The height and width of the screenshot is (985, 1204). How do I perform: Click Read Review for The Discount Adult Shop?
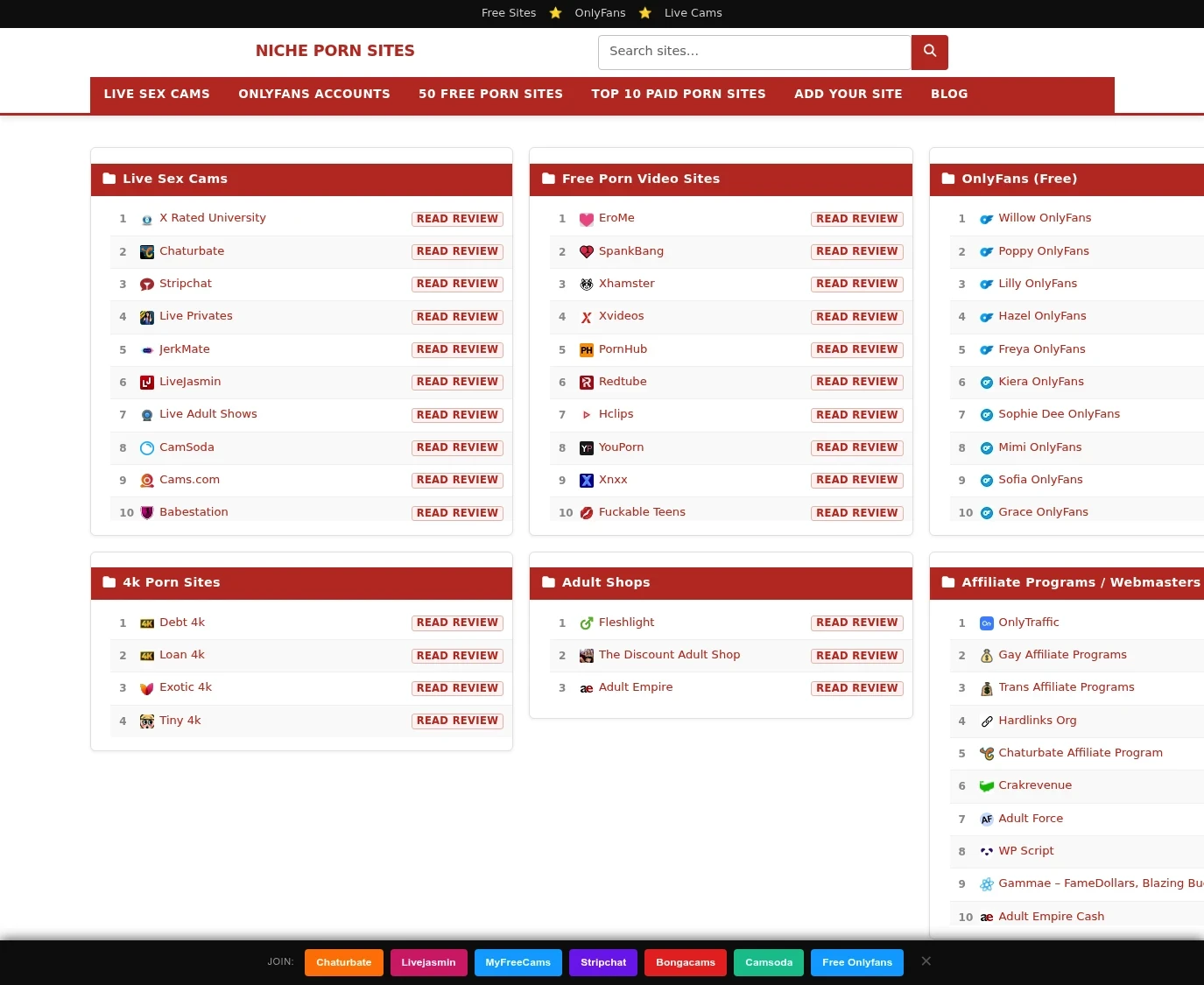click(x=857, y=656)
